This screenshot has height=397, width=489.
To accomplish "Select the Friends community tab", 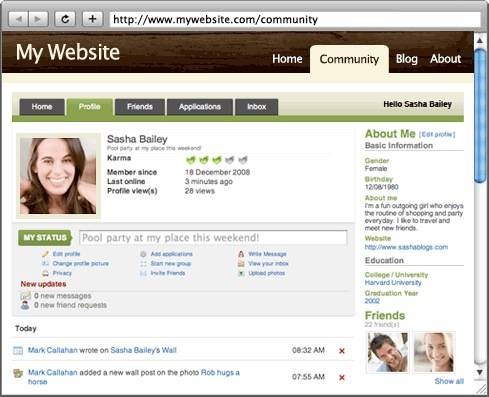I will pyautogui.click(x=140, y=107).
